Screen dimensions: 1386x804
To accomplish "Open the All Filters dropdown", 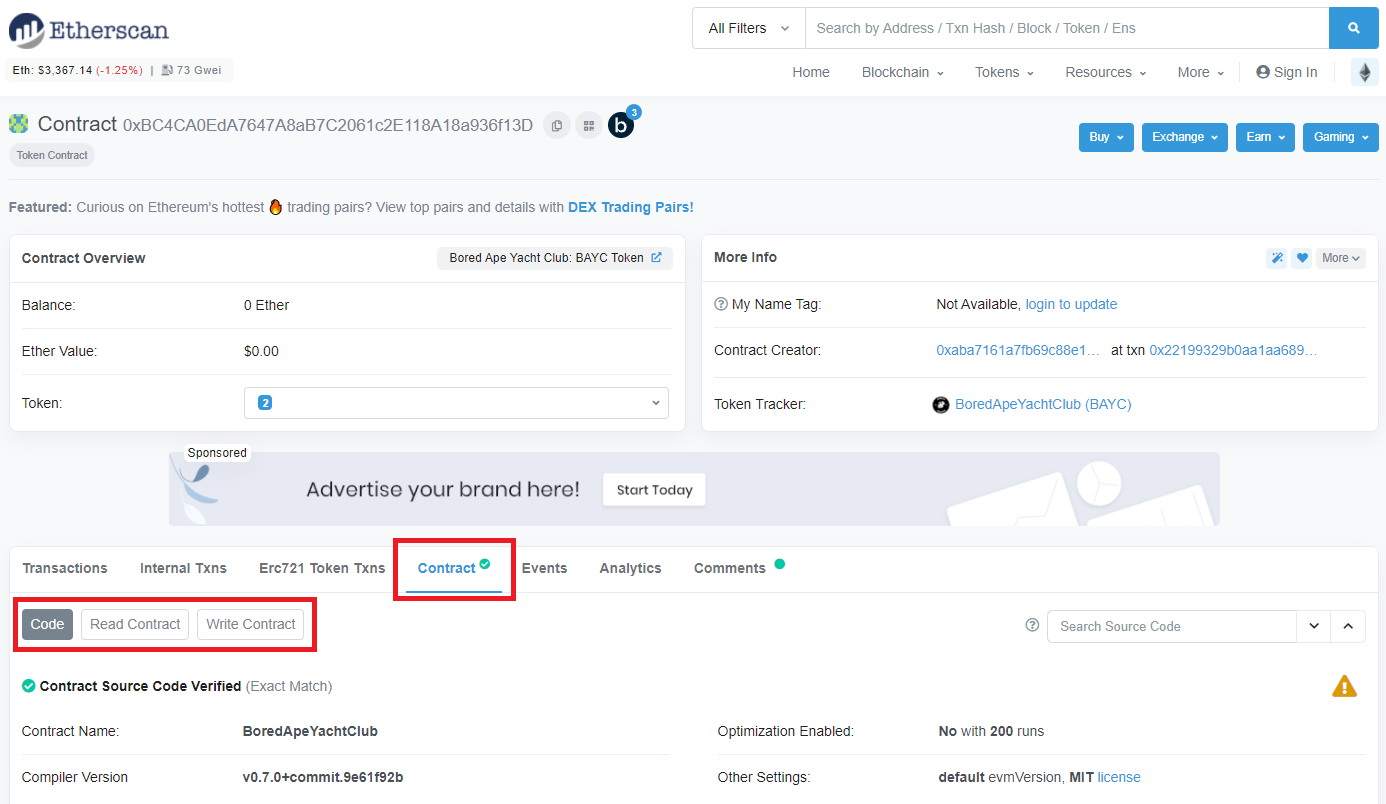I will pyautogui.click(x=748, y=28).
